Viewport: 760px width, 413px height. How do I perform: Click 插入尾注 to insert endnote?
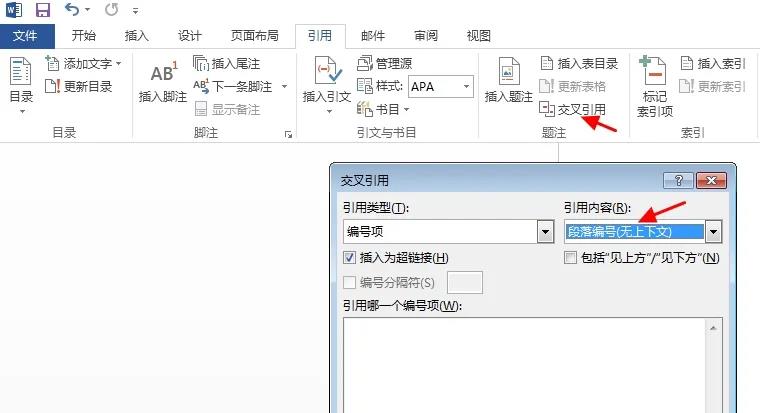pos(227,64)
